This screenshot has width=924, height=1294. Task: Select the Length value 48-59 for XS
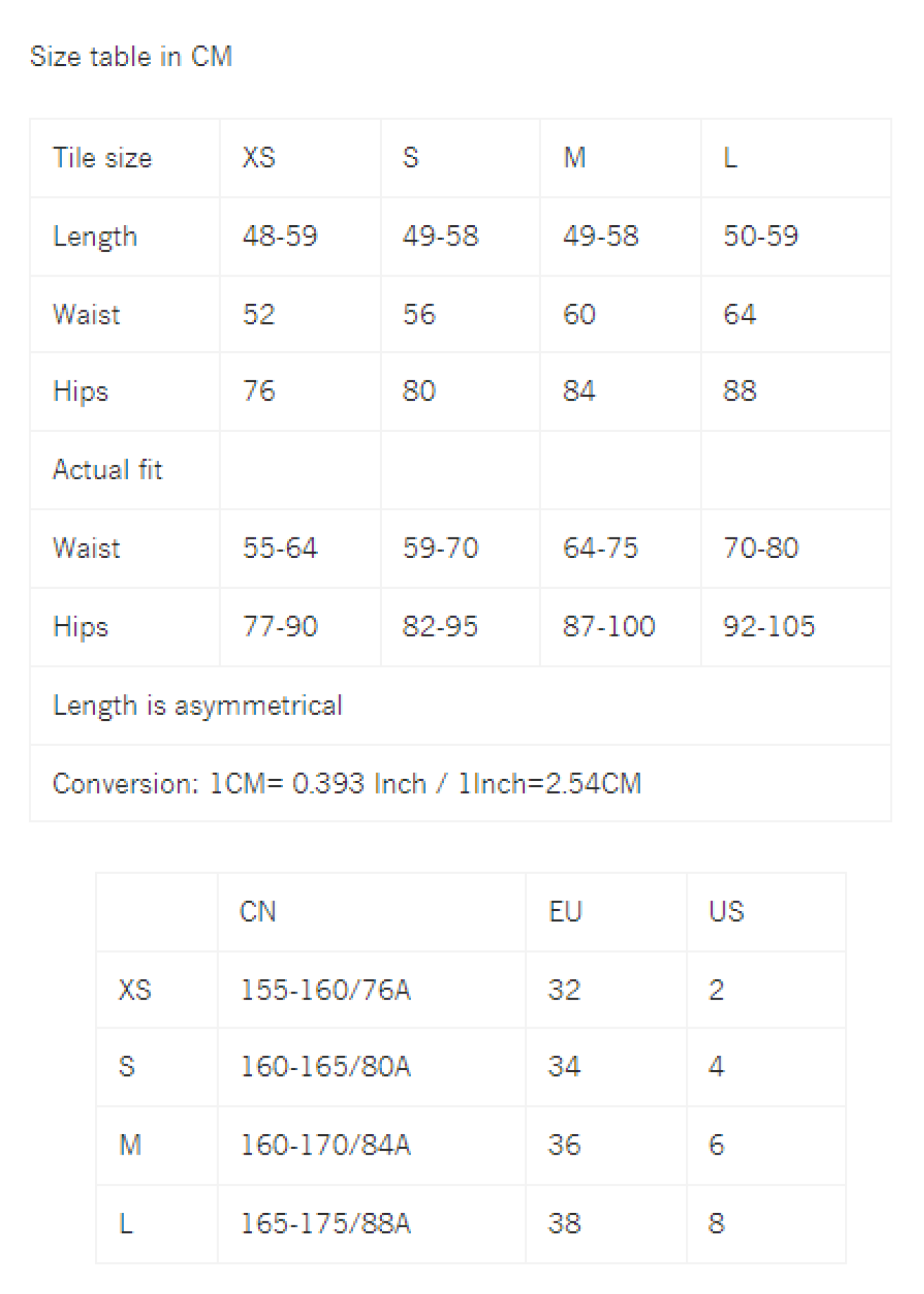[280, 236]
